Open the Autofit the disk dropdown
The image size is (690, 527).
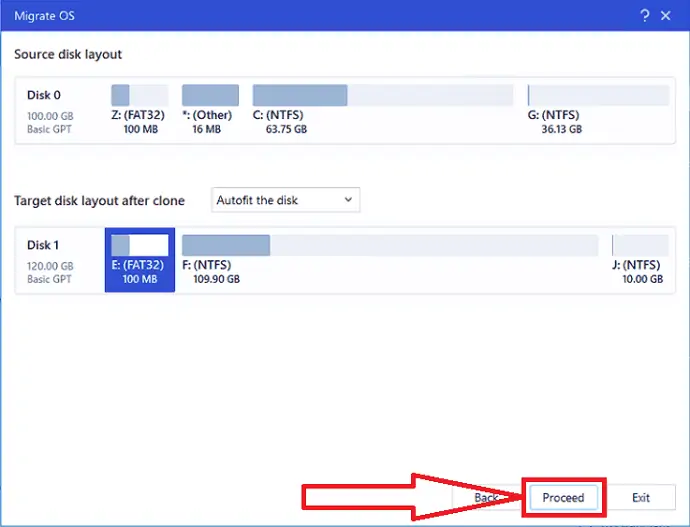click(286, 200)
